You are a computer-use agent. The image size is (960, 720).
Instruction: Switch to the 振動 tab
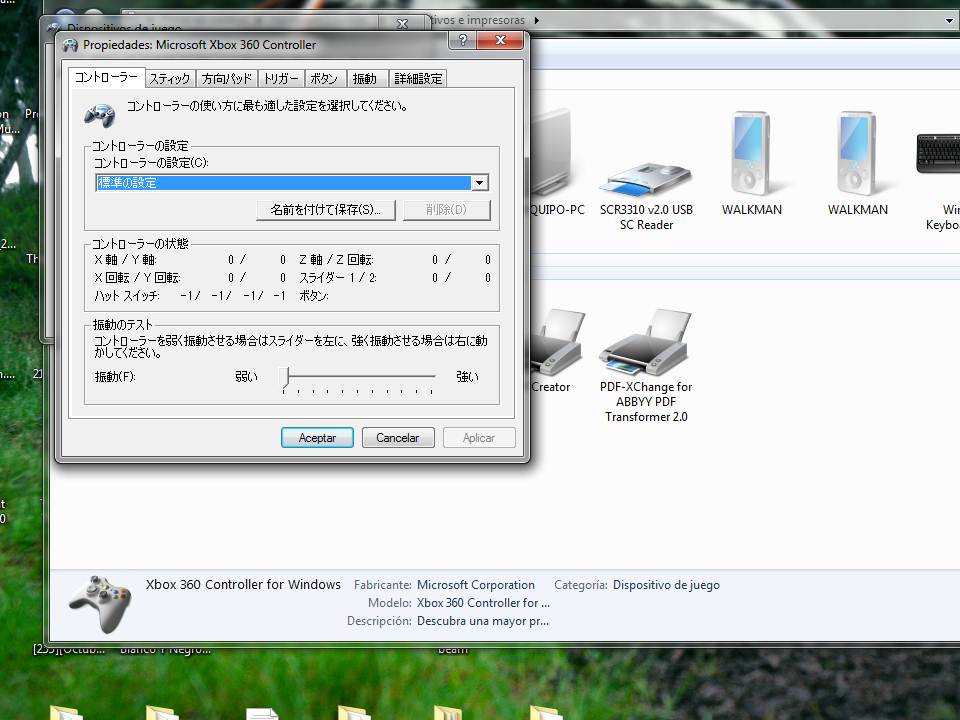366,78
